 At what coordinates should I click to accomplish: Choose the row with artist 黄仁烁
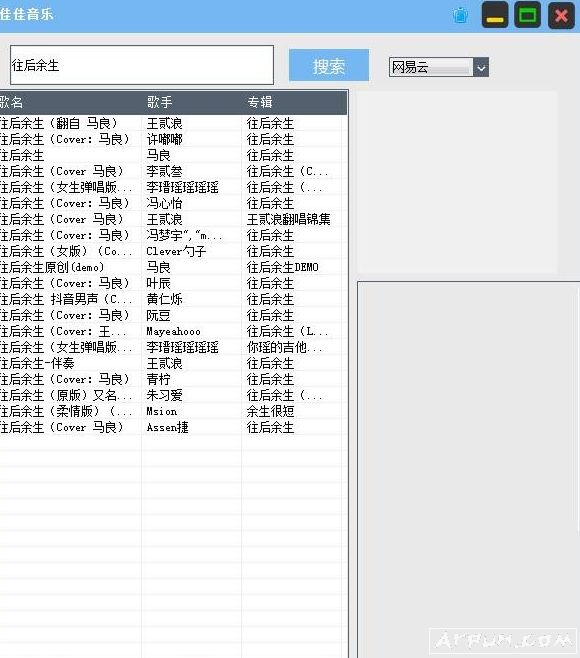171,299
